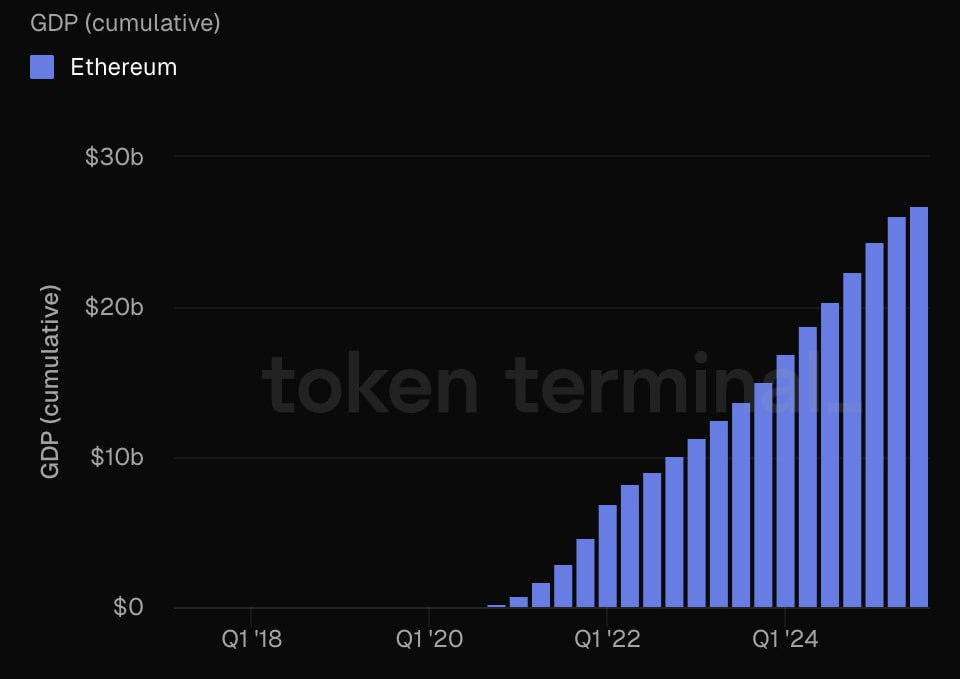Click the Ethereum legend color swatch

pos(42,67)
